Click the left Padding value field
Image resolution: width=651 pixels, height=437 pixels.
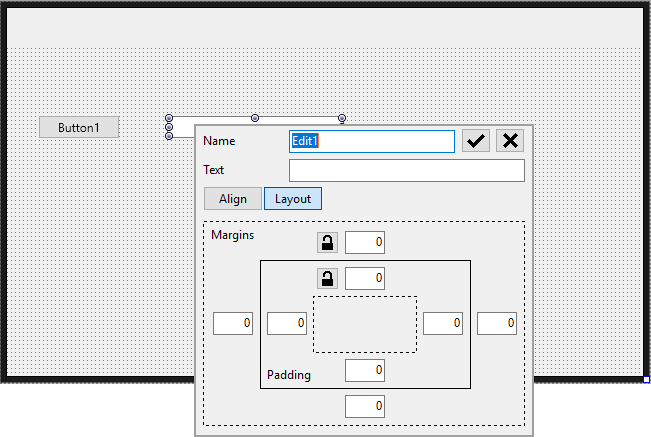[x=287, y=323]
